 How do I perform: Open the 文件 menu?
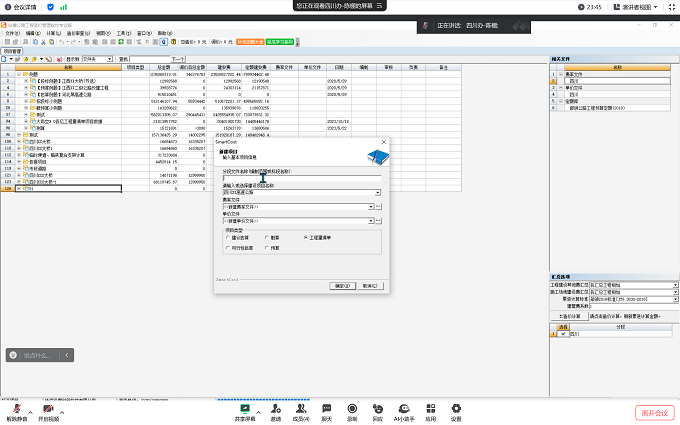(11, 32)
